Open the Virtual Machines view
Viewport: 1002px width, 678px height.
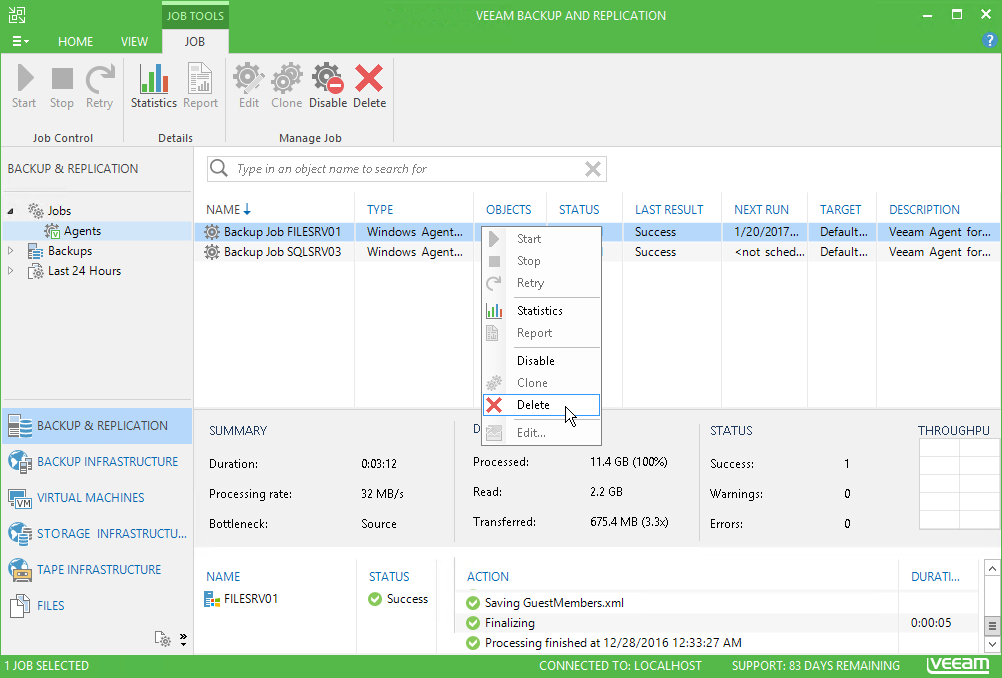(97, 497)
